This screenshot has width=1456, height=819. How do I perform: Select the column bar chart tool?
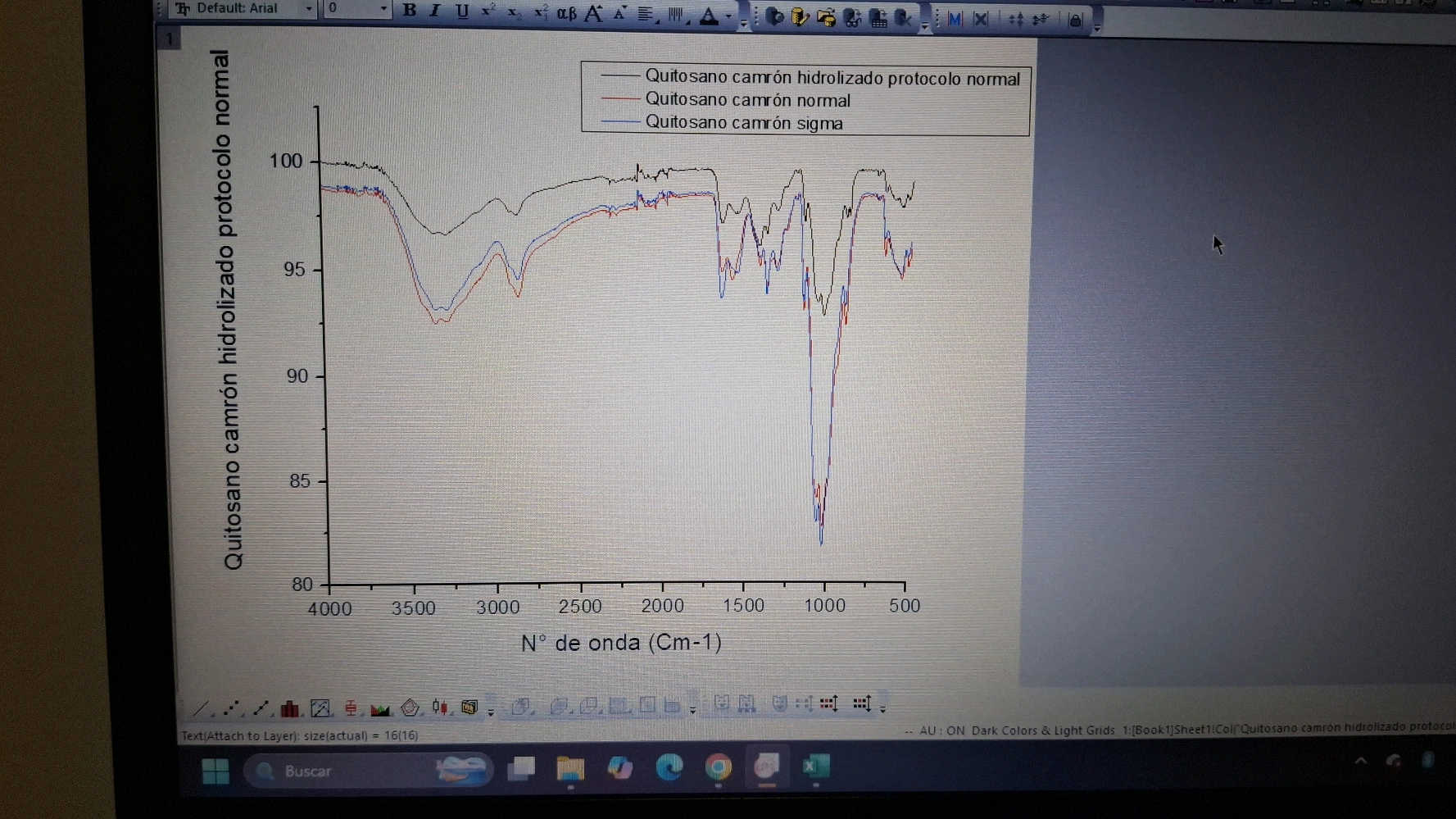(x=289, y=708)
